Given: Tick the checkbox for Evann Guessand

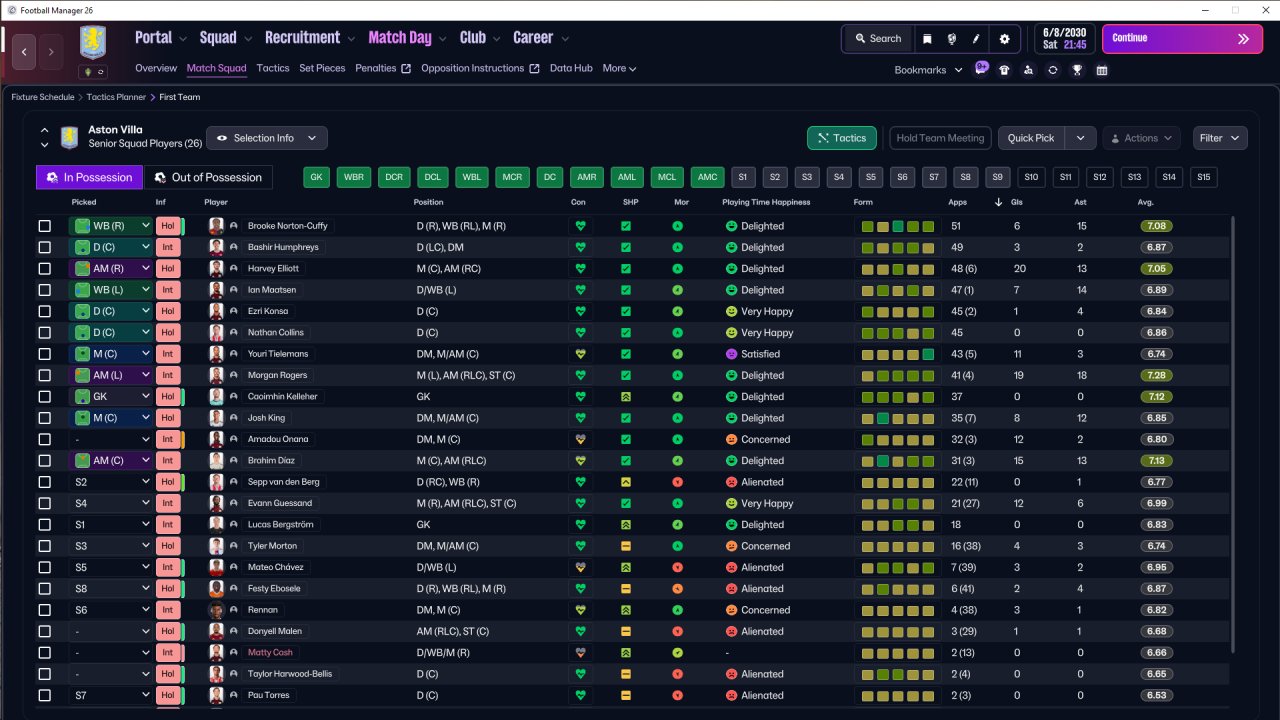Looking at the screenshot, I should (x=44, y=503).
